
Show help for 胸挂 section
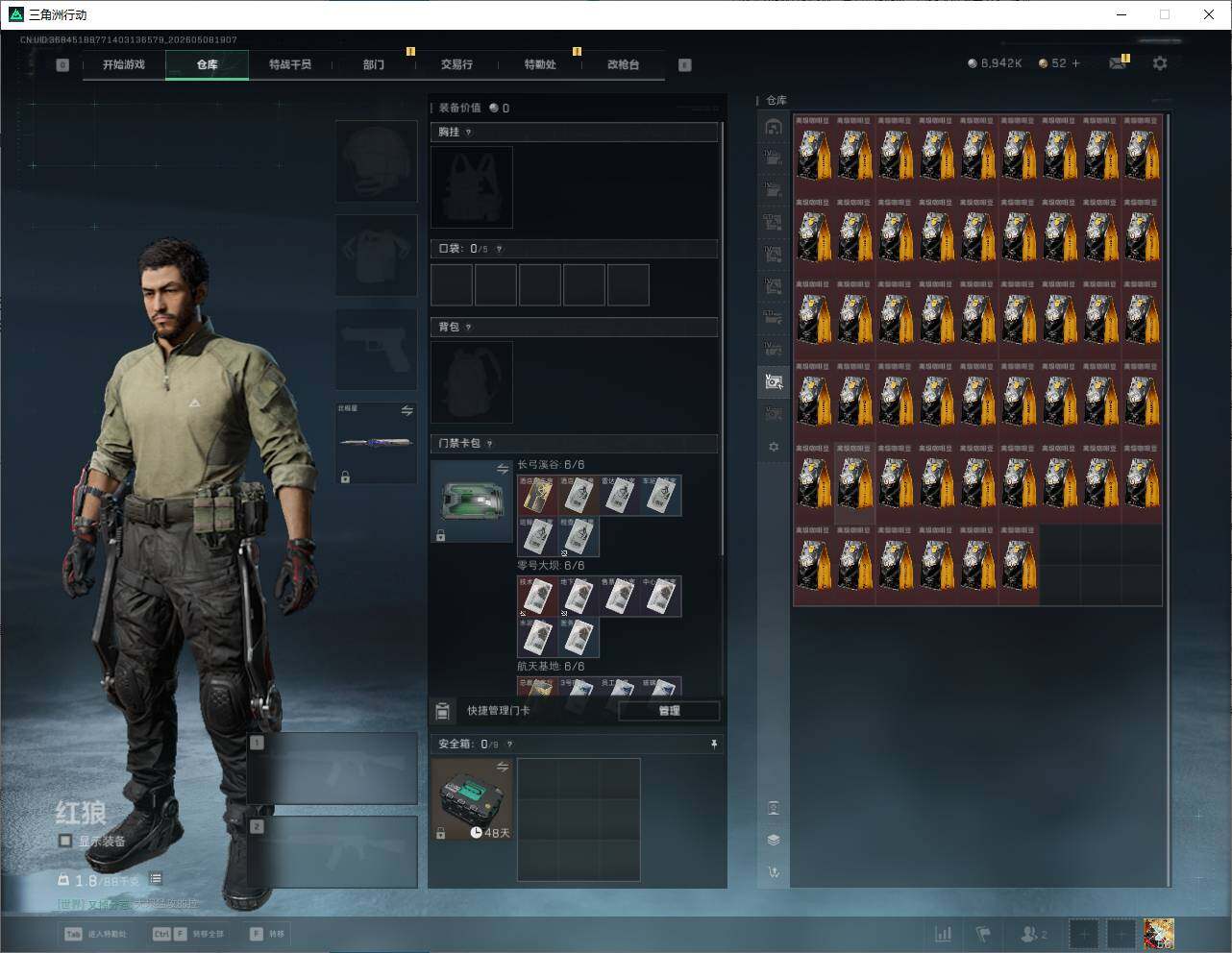pos(468,133)
